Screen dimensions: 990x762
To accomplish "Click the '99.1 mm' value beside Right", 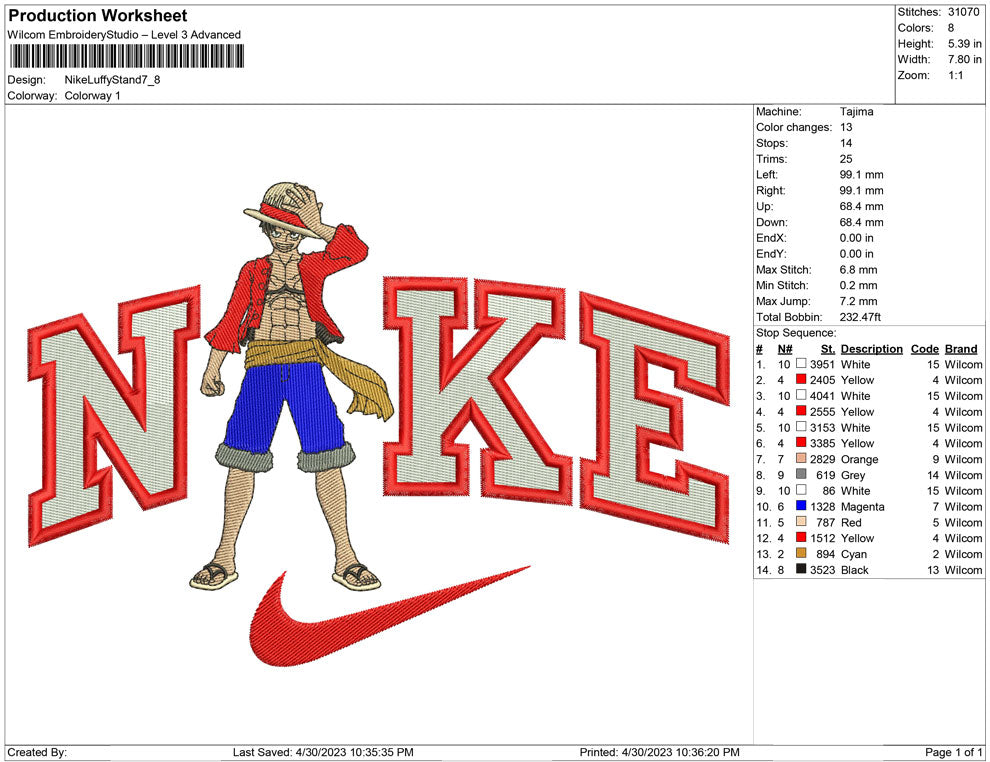I will tap(862, 191).
